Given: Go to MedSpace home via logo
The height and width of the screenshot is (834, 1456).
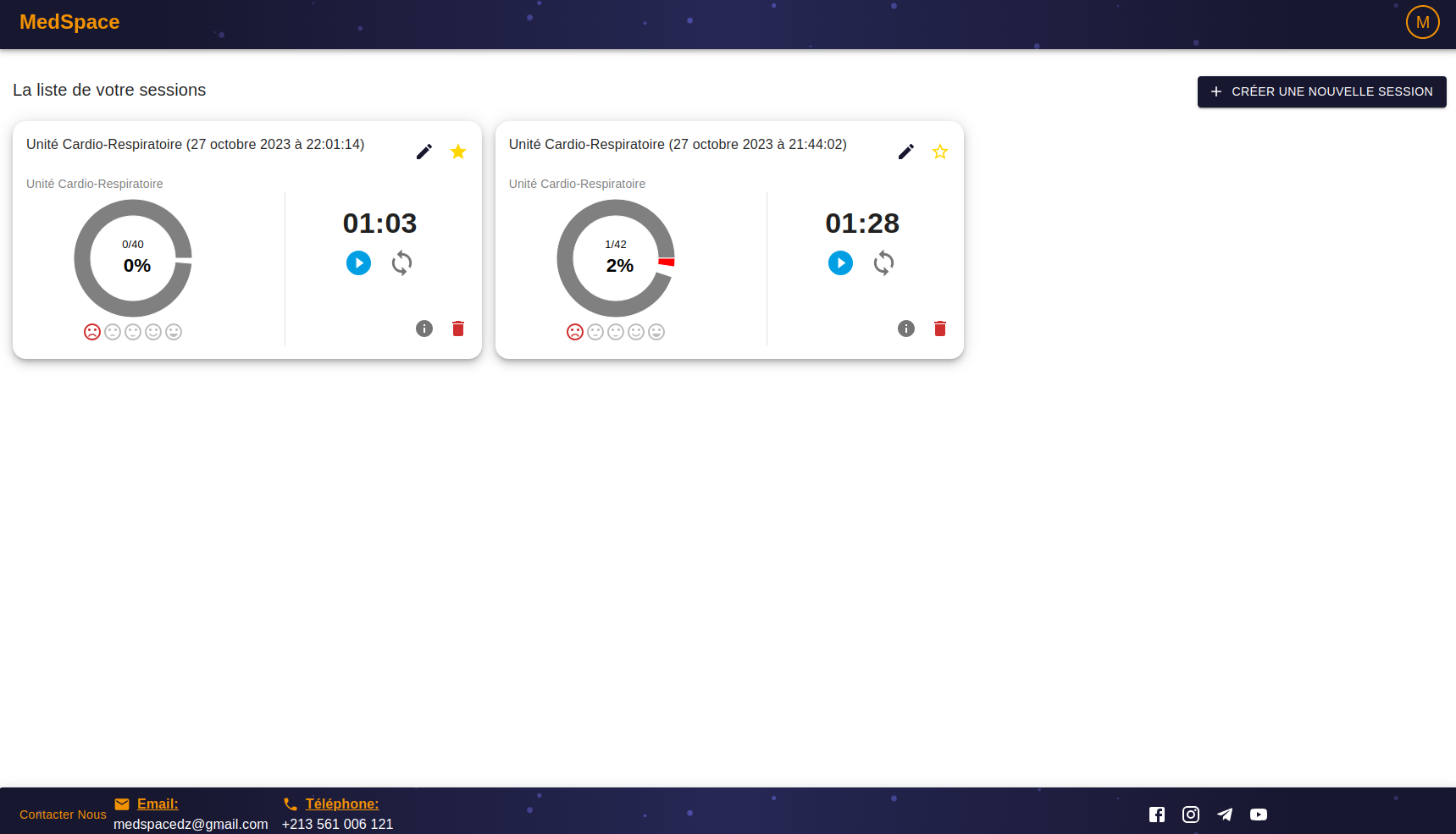Looking at the screenshot, I should point(69,22).
